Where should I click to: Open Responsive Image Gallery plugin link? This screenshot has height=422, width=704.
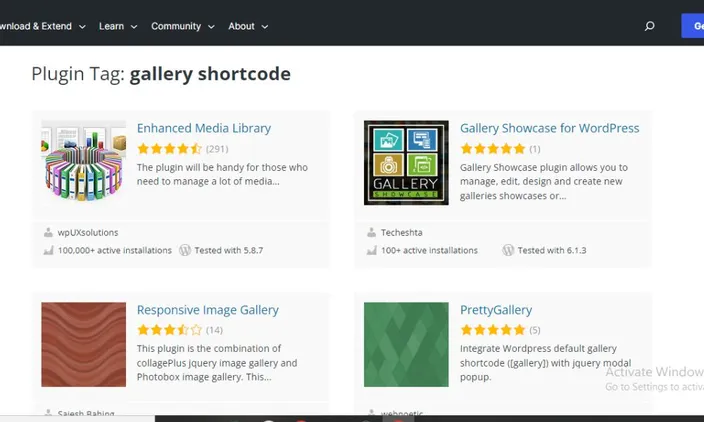point(208,310)
